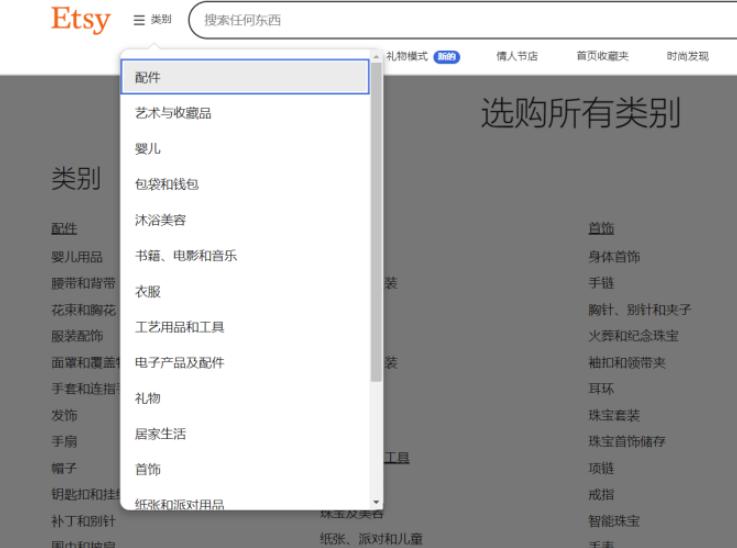Open the Etsy logo homepage

click(x=80, y=20)
